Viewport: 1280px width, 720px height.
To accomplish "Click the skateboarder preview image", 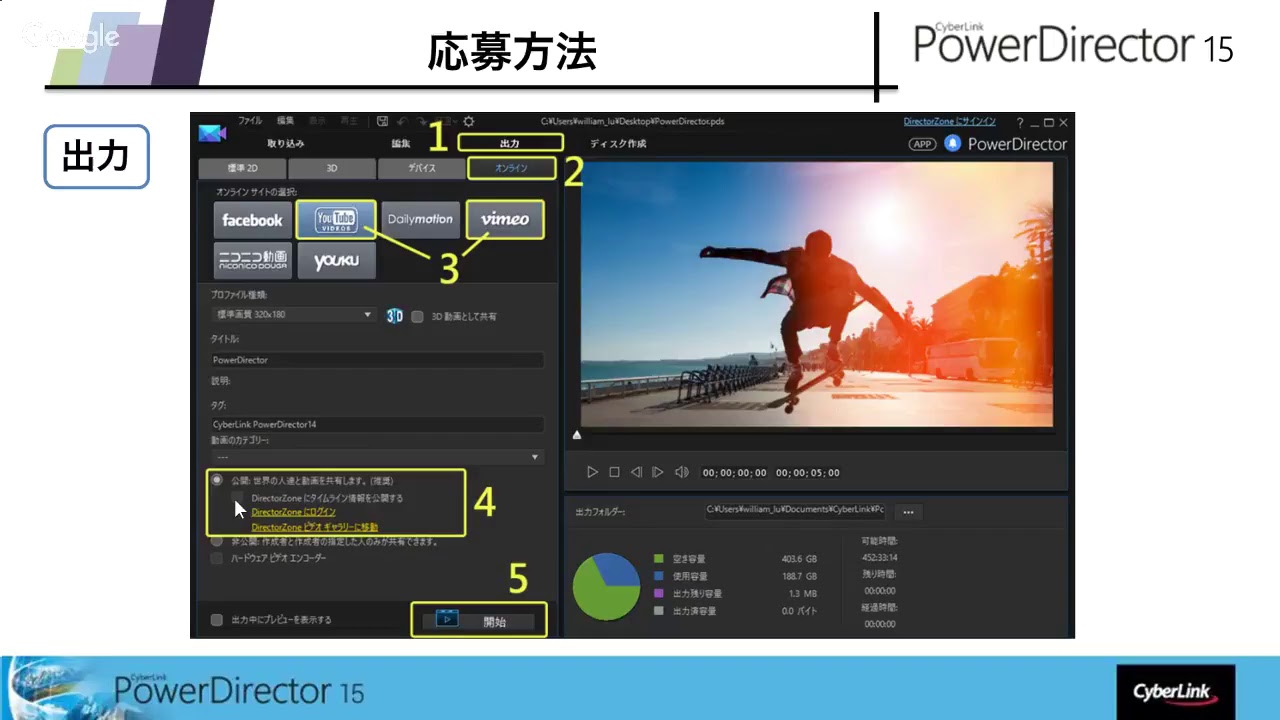I will tap(817, 296).
